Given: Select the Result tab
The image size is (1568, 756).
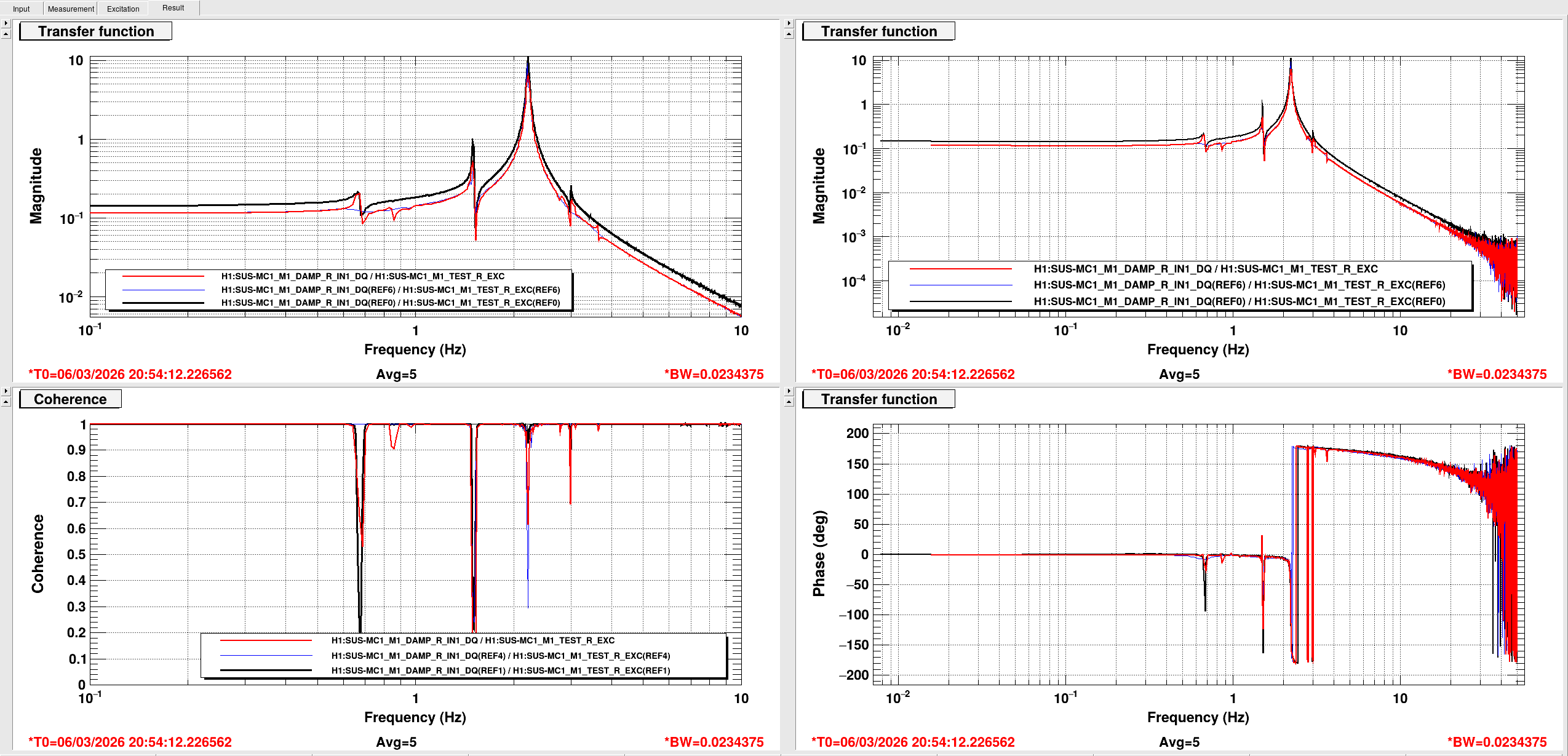Looking at the screenshot, I should (x=173, y=8).
